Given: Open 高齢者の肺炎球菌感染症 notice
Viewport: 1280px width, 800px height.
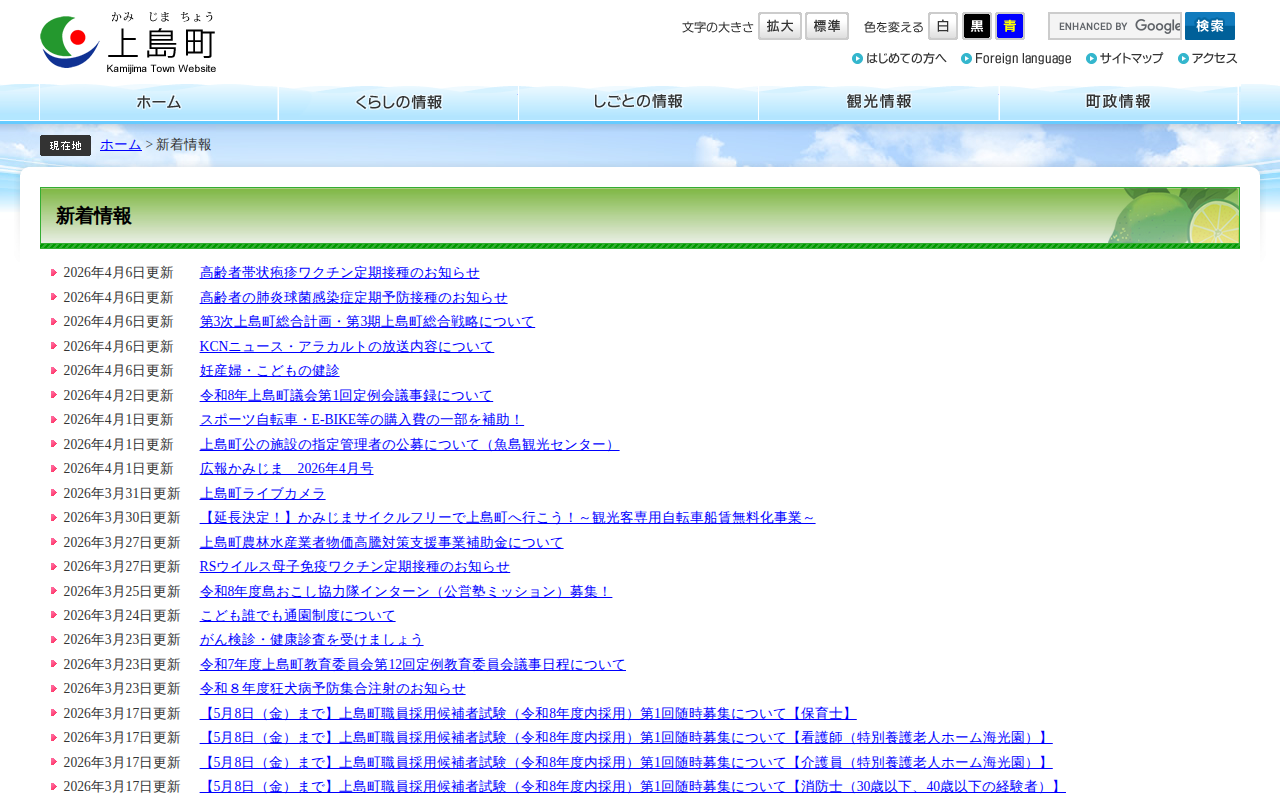Looking at the screenshot, I should [354, 298].
